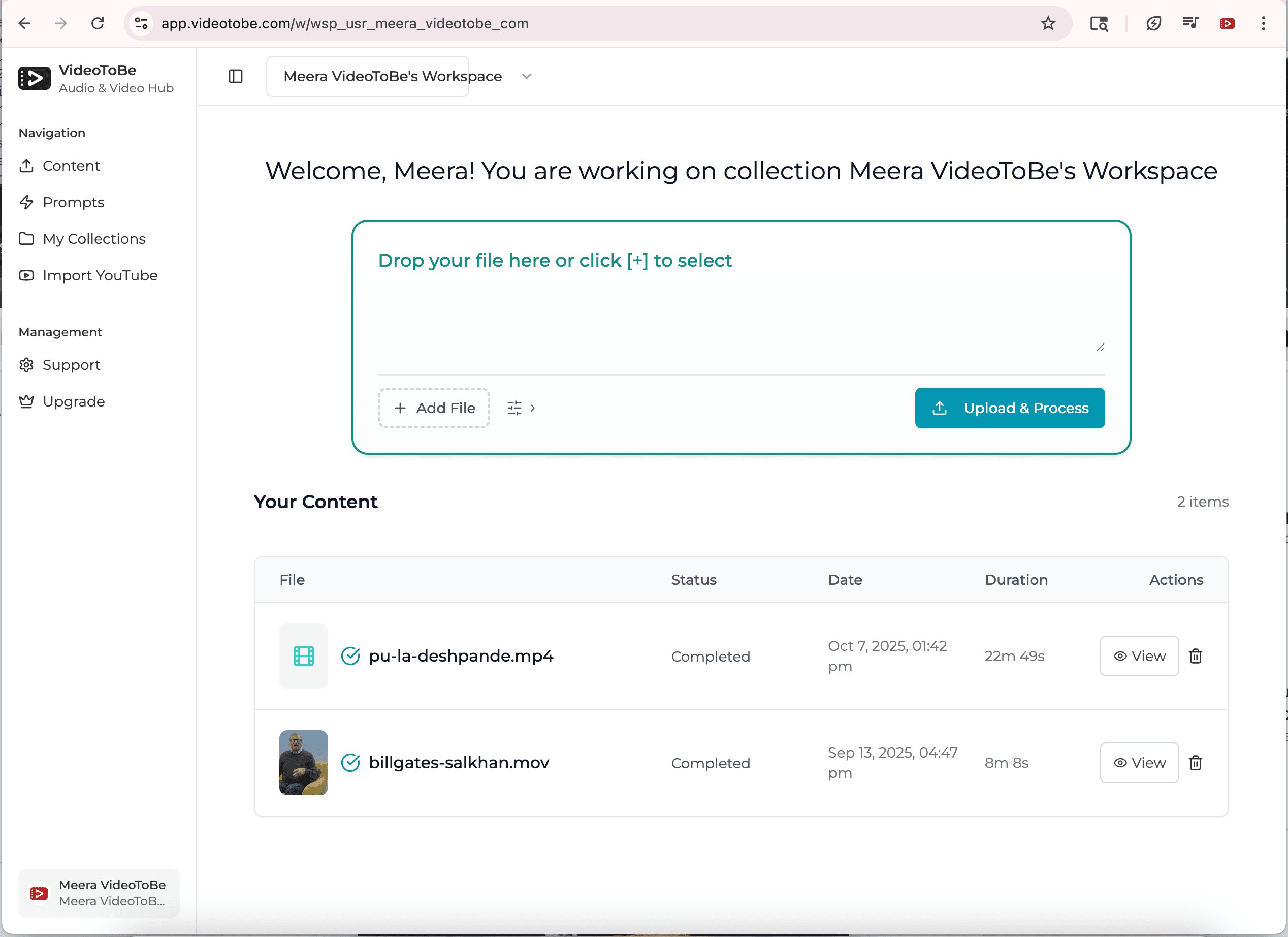The height and width of the screenshot is (937, 1288).
Task: Click the Completed status check for pu-la-deshpande.mp4
Action: (x=351, y=655)
